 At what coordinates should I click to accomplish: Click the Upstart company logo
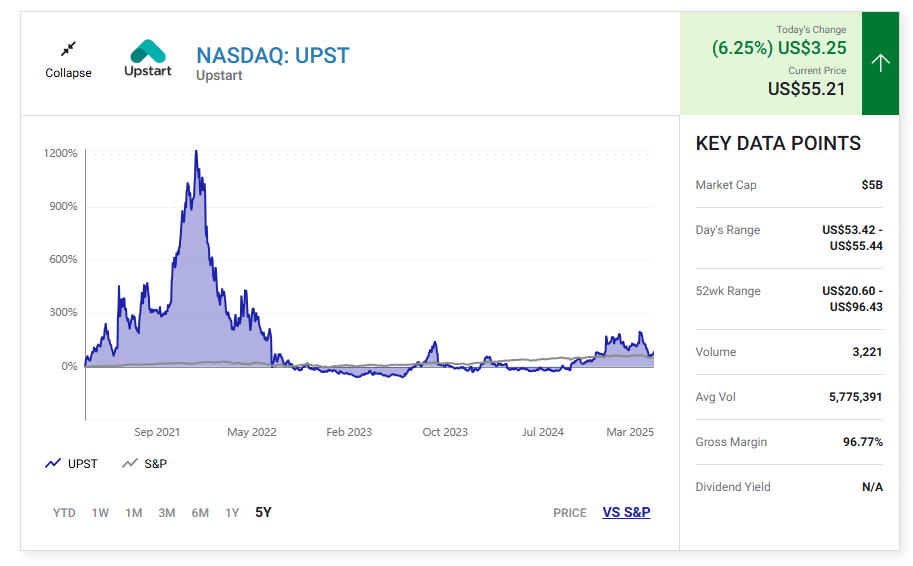tap(148, 58)
